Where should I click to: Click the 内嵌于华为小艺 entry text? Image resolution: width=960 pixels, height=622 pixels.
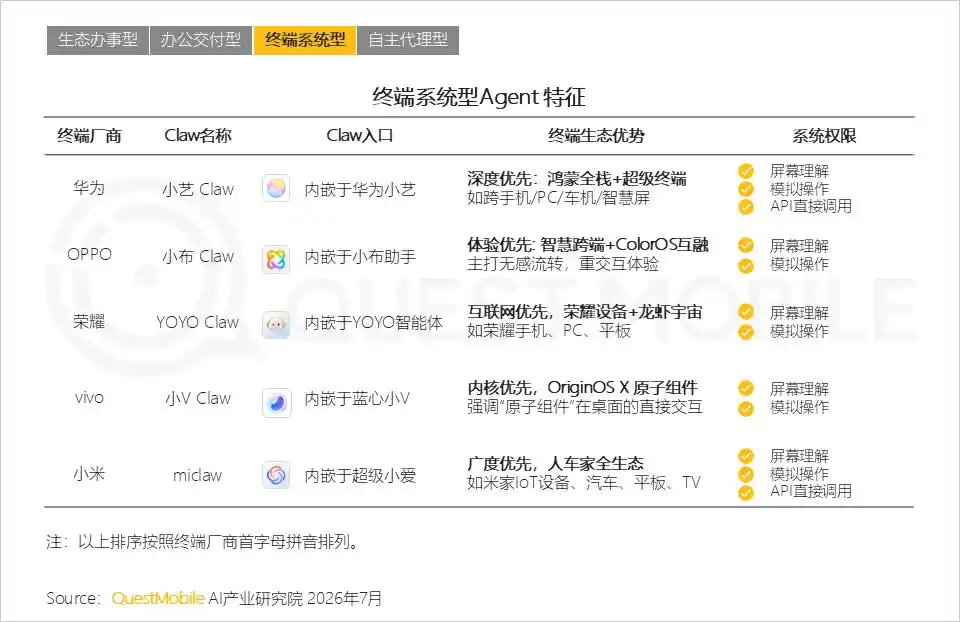pos(361,190)
